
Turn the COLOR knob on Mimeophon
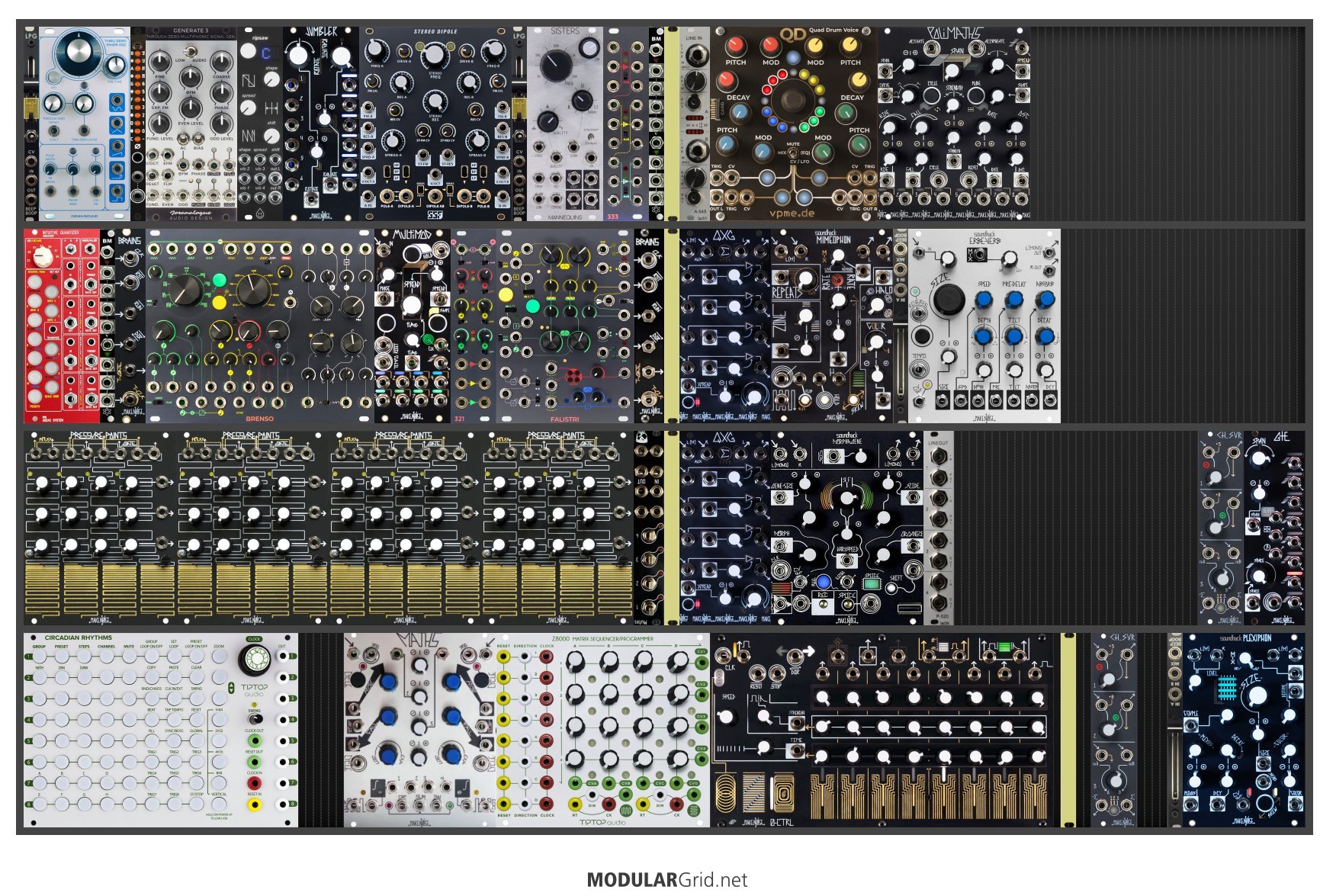(x=875, y=343)
